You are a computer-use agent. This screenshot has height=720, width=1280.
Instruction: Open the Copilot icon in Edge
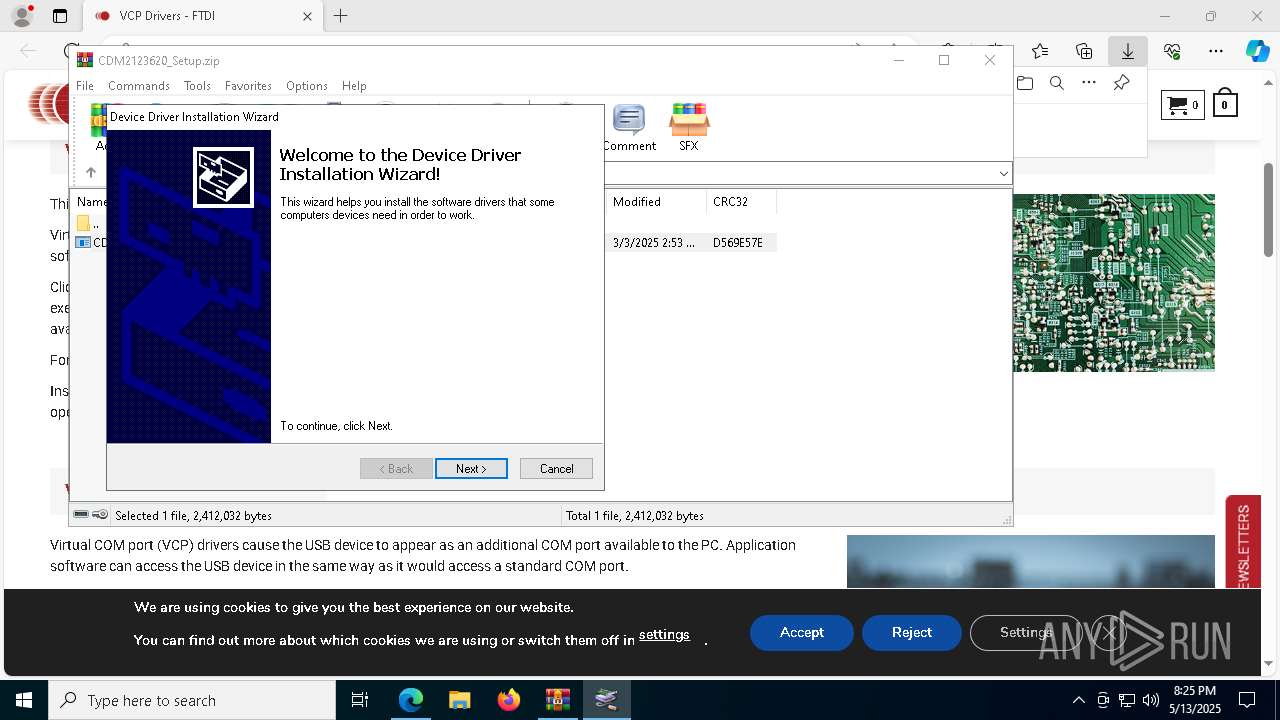[1257, 51]
